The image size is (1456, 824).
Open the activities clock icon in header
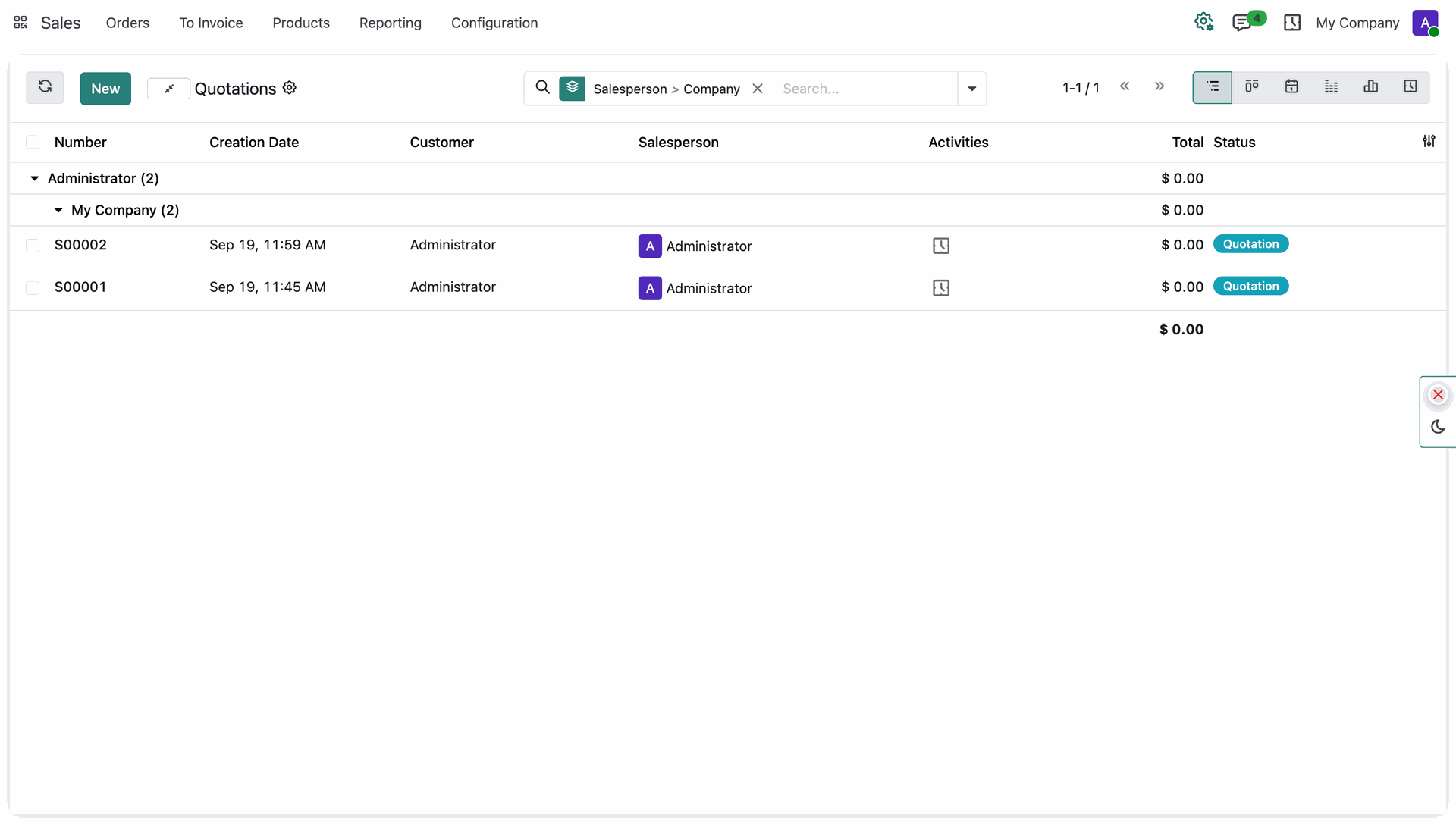click(x=1292, y=23)
